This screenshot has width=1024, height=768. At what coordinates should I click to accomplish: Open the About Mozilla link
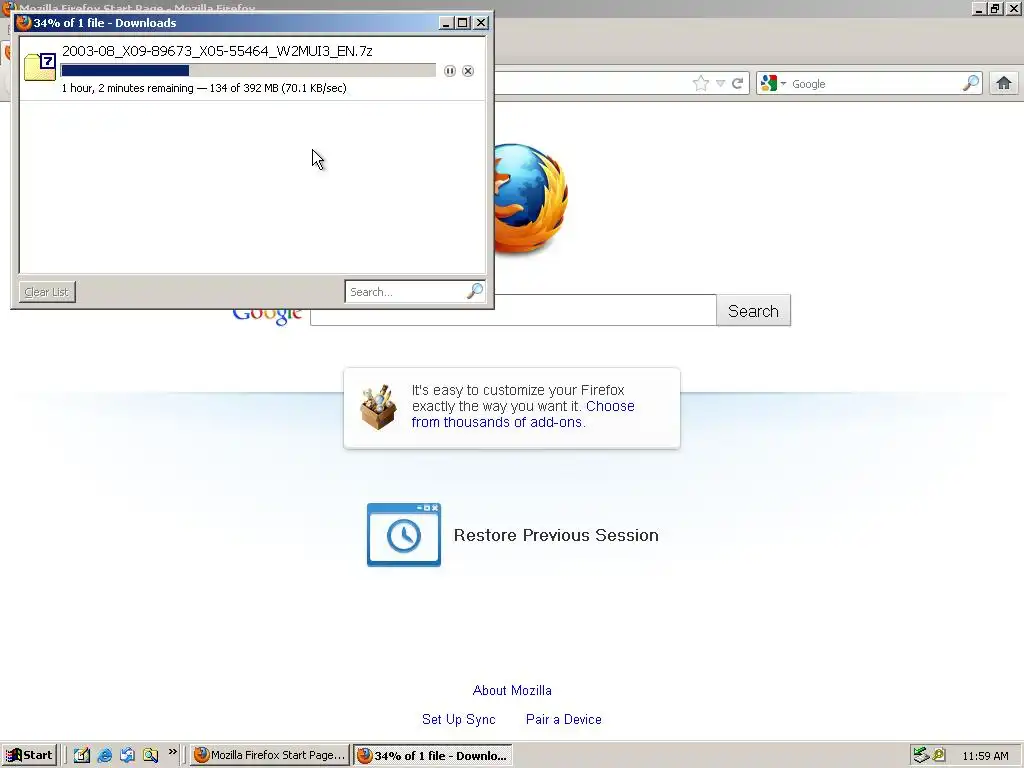click(512, 690)
